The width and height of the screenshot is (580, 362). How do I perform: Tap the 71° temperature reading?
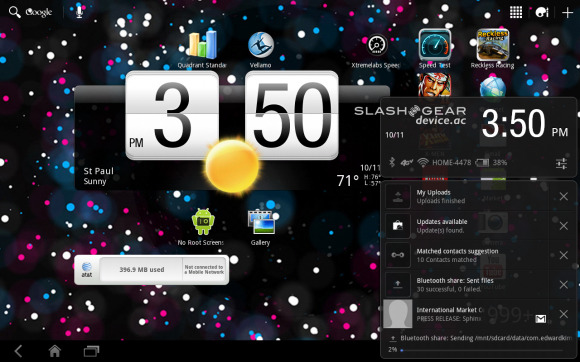pos(348,180)
